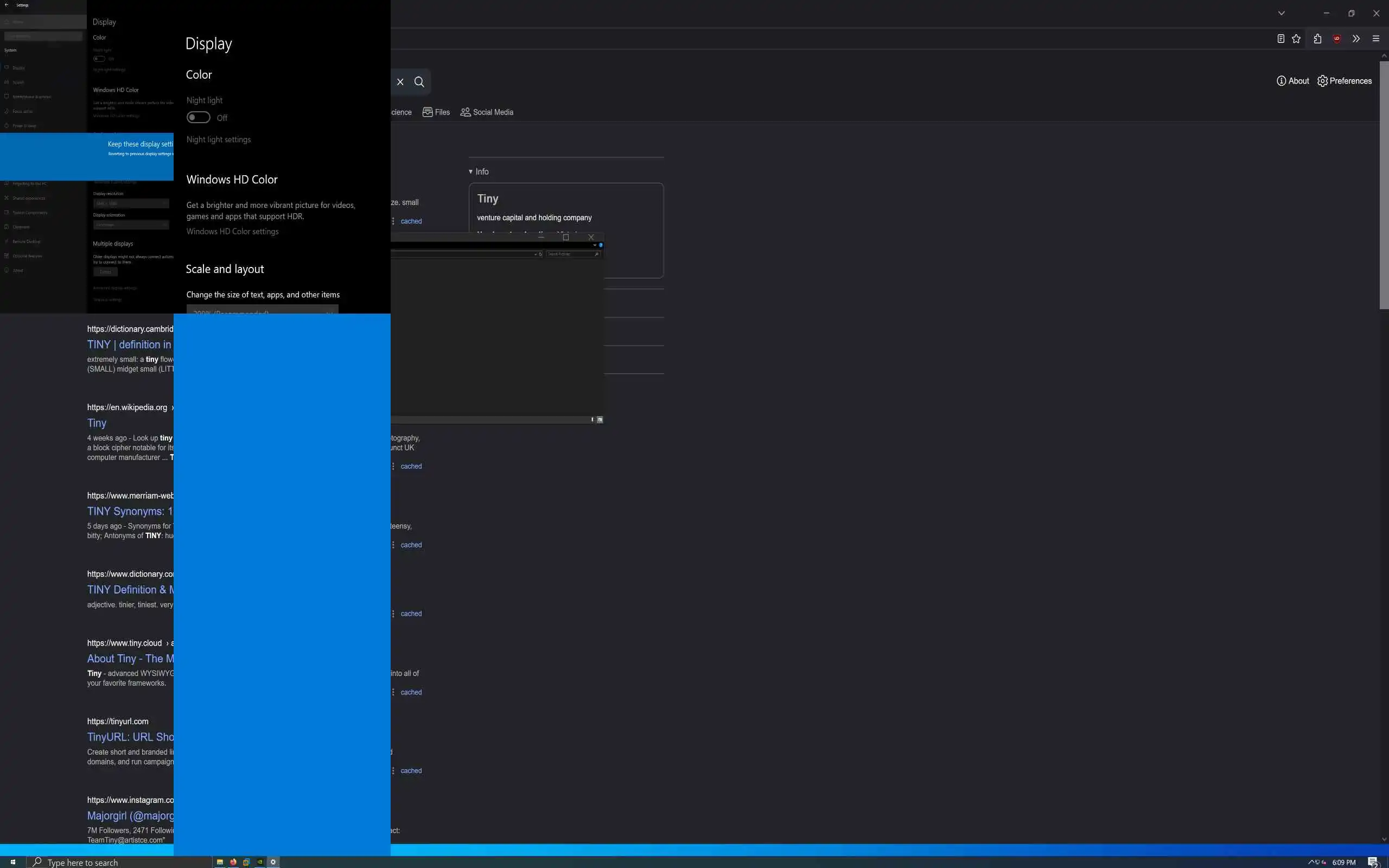Image resolution: width=1389 pixels, height=868 pixels.
Task: Clear the search query with X icon
Action: tap(400, 82)
